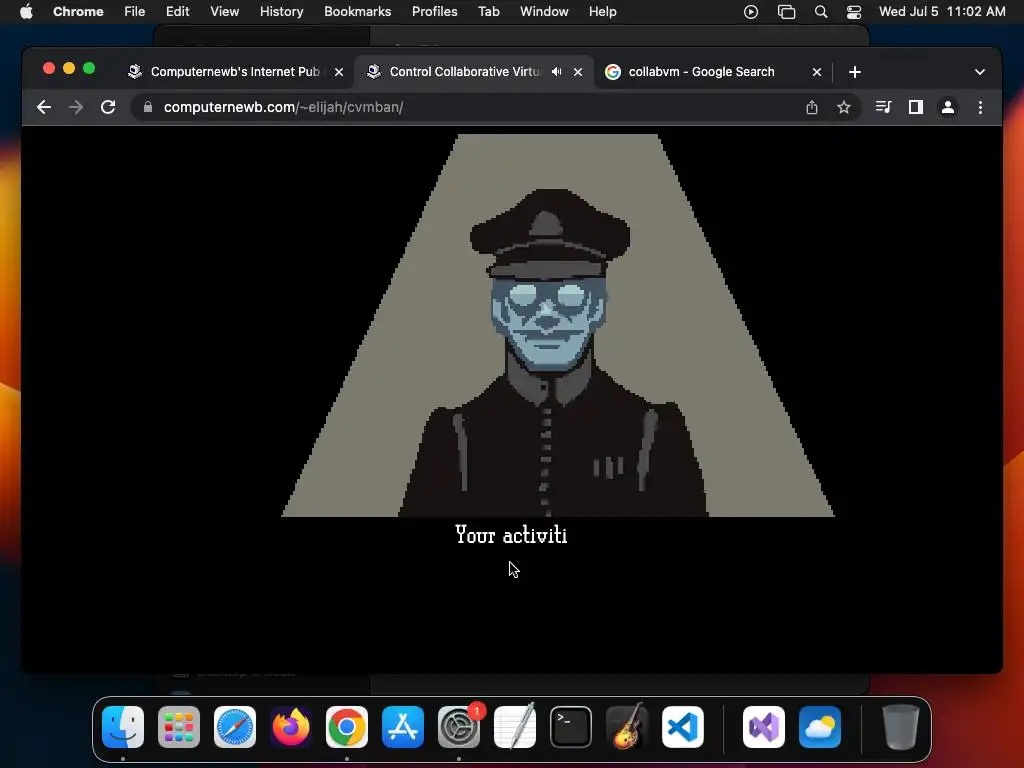Screen dimensions: 1024x768
Task: Launch Firefox from the Dock
Action: (291, 727)
